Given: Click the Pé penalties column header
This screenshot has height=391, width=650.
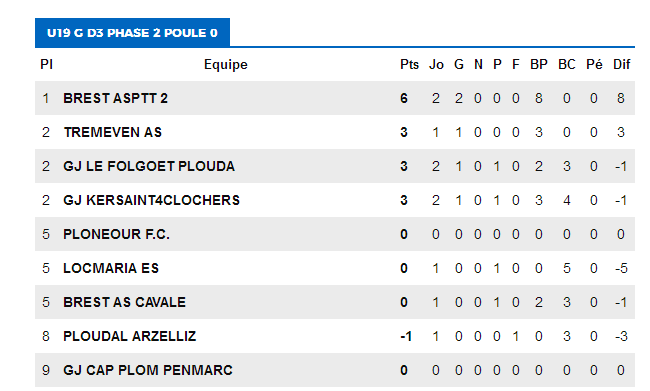Looking at the screenshot, I should pos(594,65).
